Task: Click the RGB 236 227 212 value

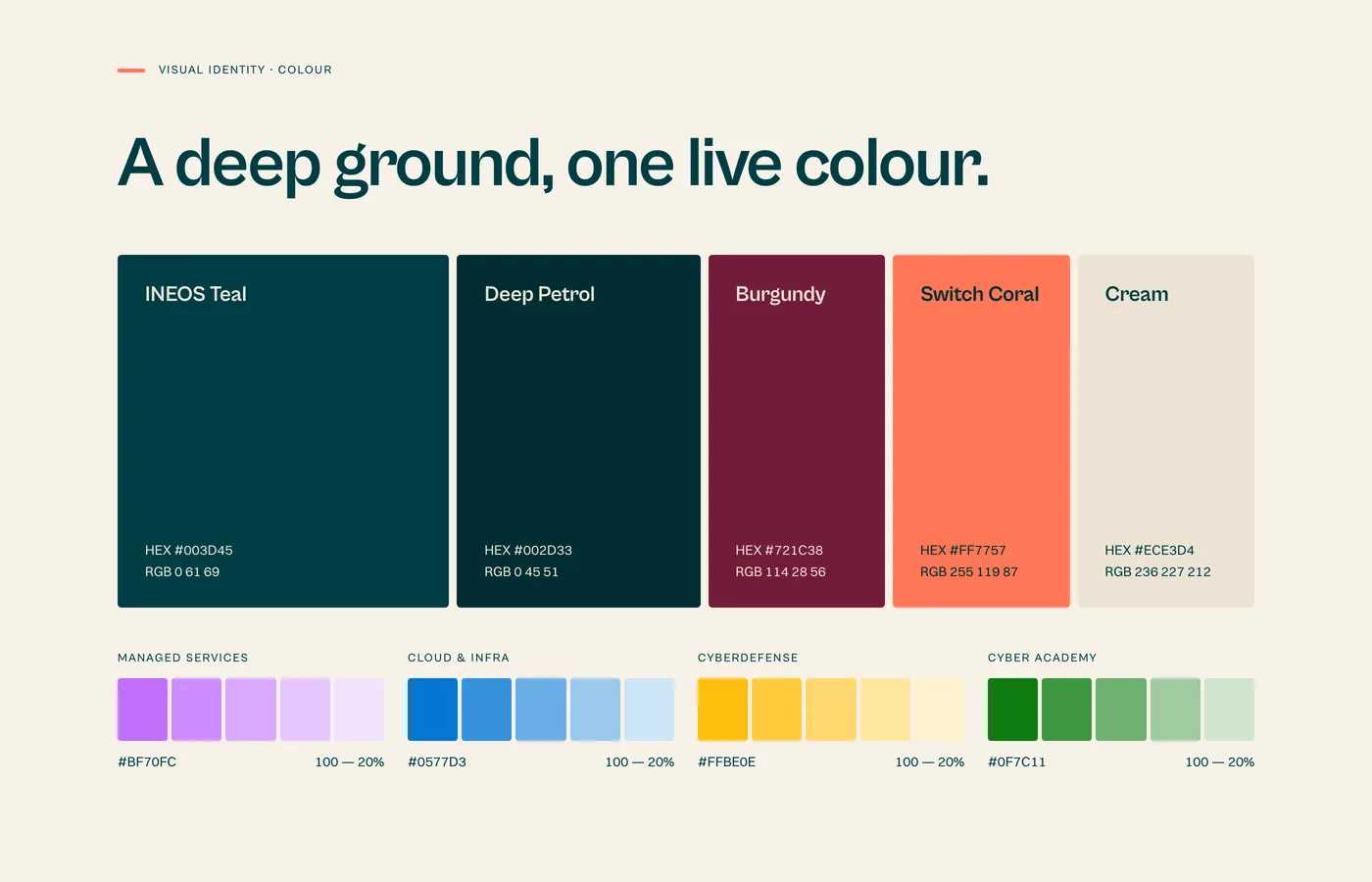Action: tap(1158, 571)
